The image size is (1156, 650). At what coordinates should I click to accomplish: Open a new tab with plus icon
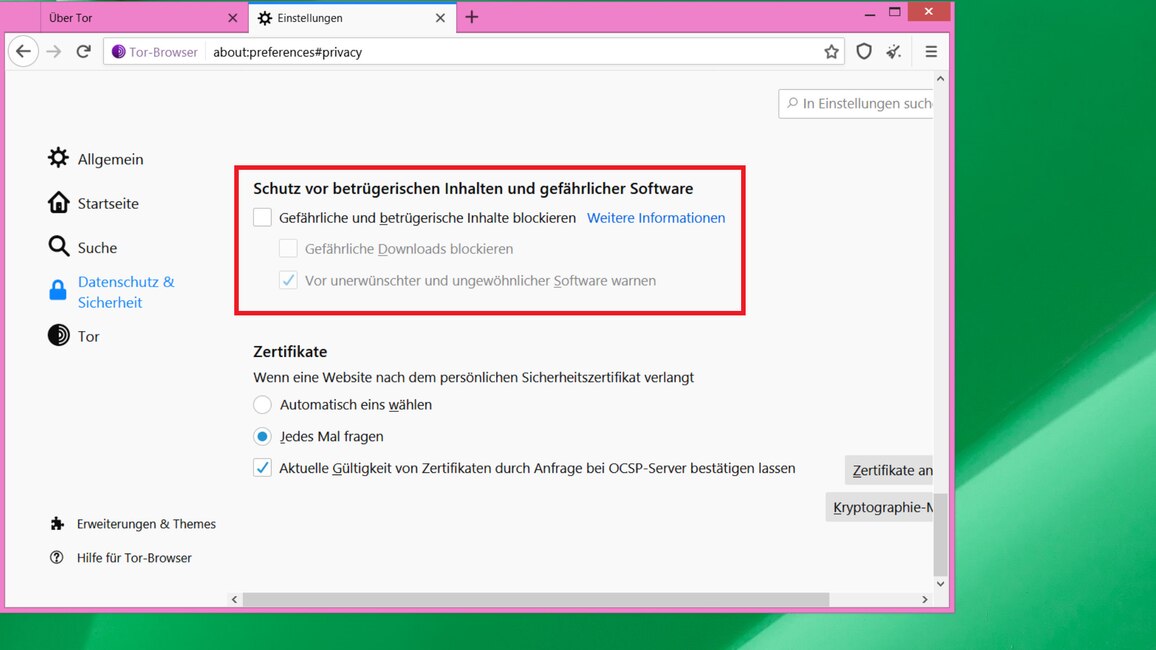[x=472, y=18]
